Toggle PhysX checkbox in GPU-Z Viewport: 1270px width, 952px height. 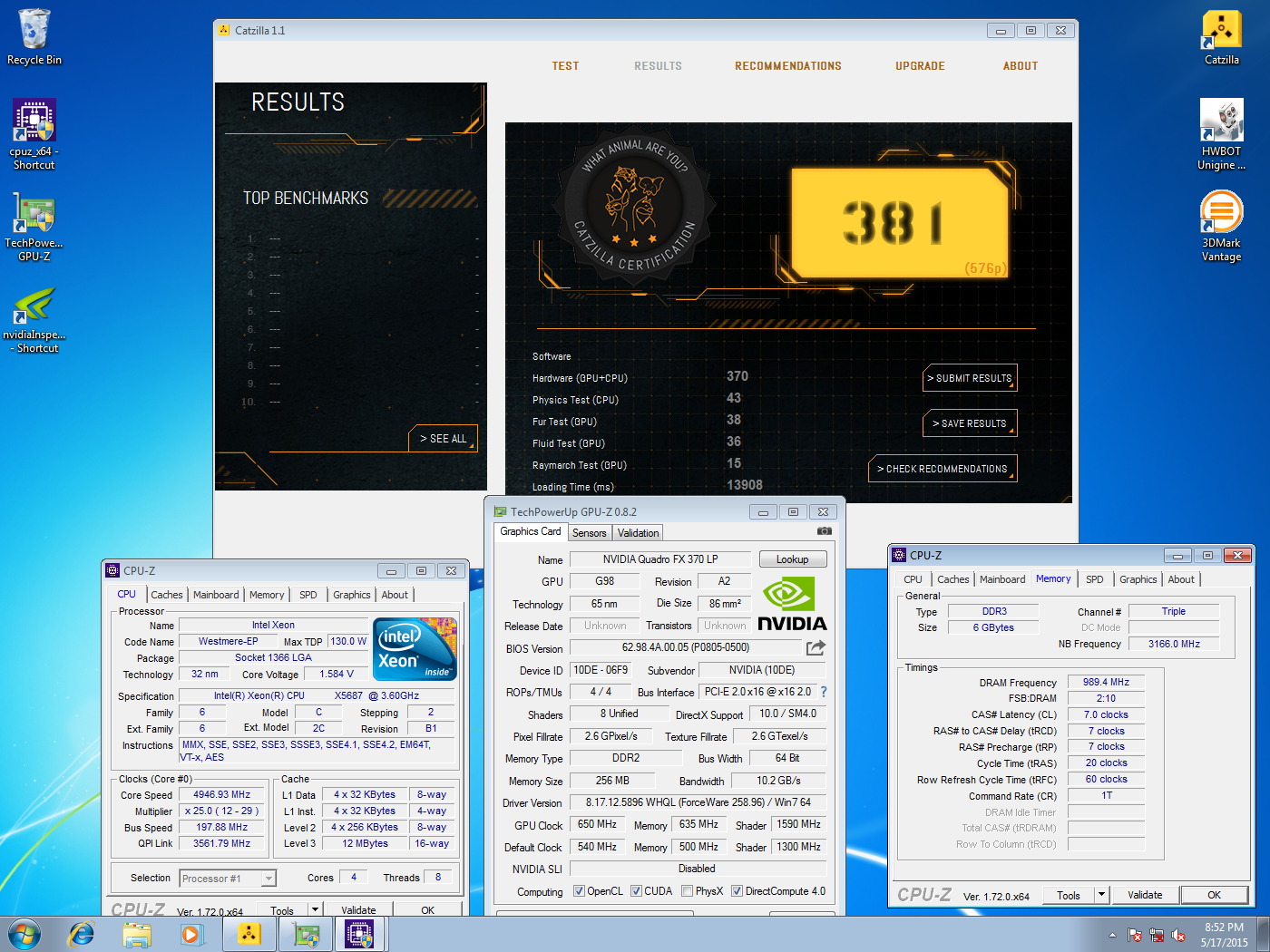pyautogui.click(x=688, y=891)
